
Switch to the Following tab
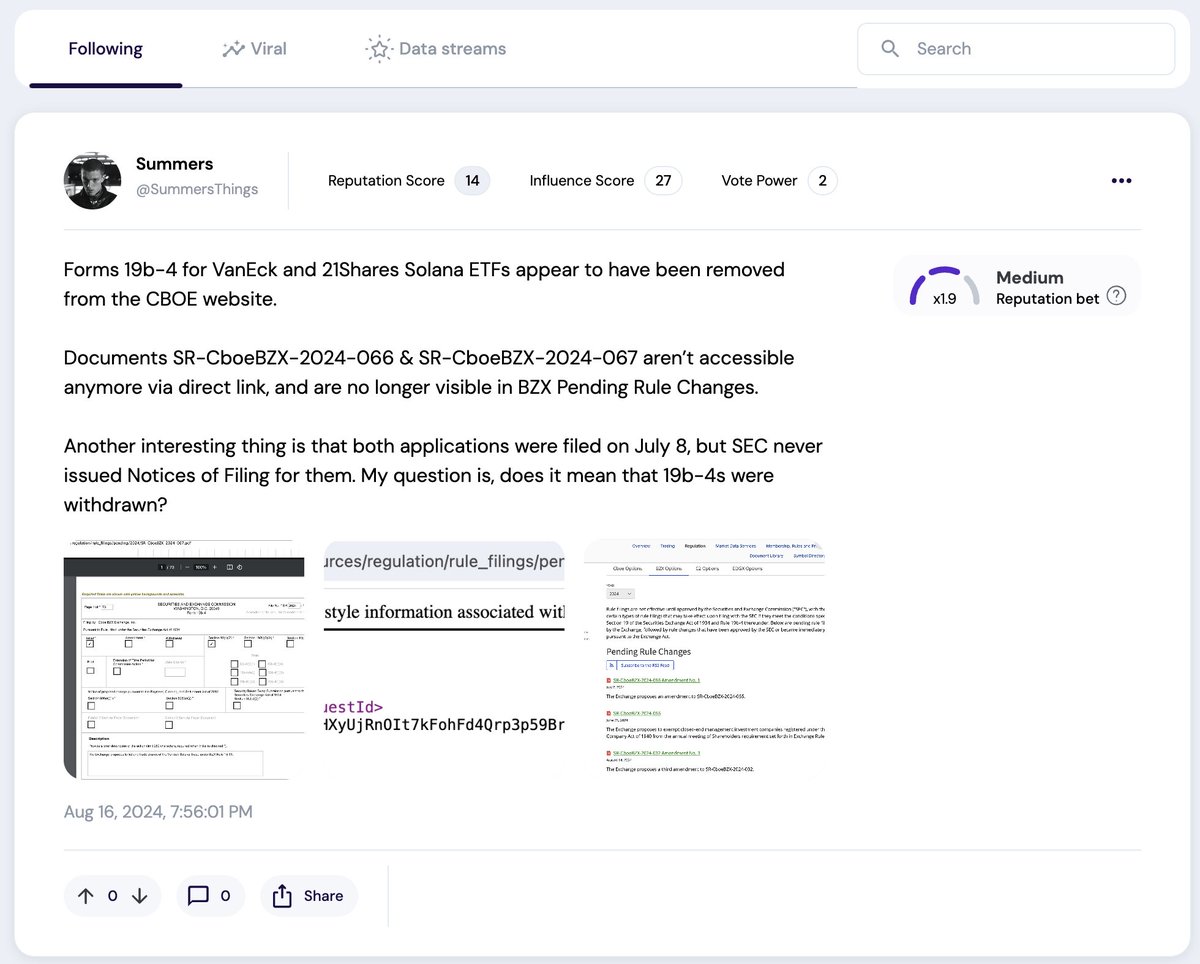pos(105,49)
